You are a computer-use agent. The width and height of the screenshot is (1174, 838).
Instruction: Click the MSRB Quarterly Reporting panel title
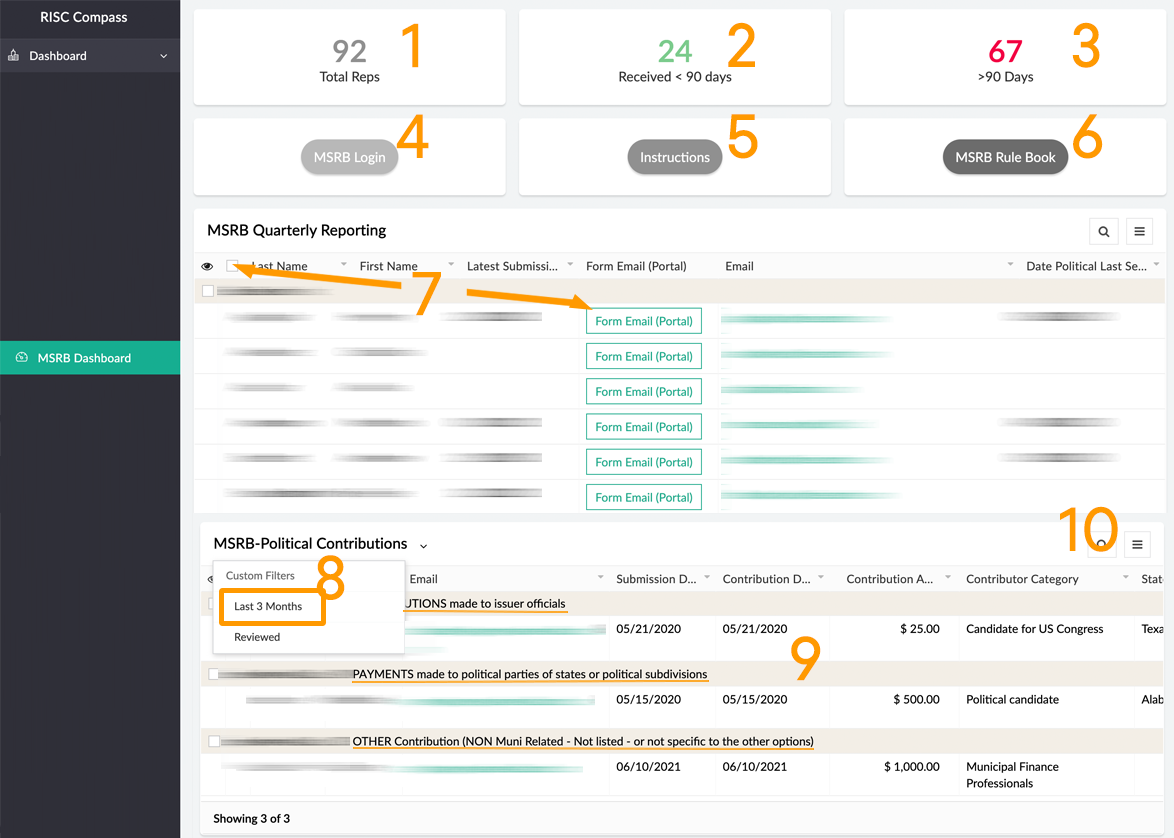pyautogui.click(x=296, y=230)
